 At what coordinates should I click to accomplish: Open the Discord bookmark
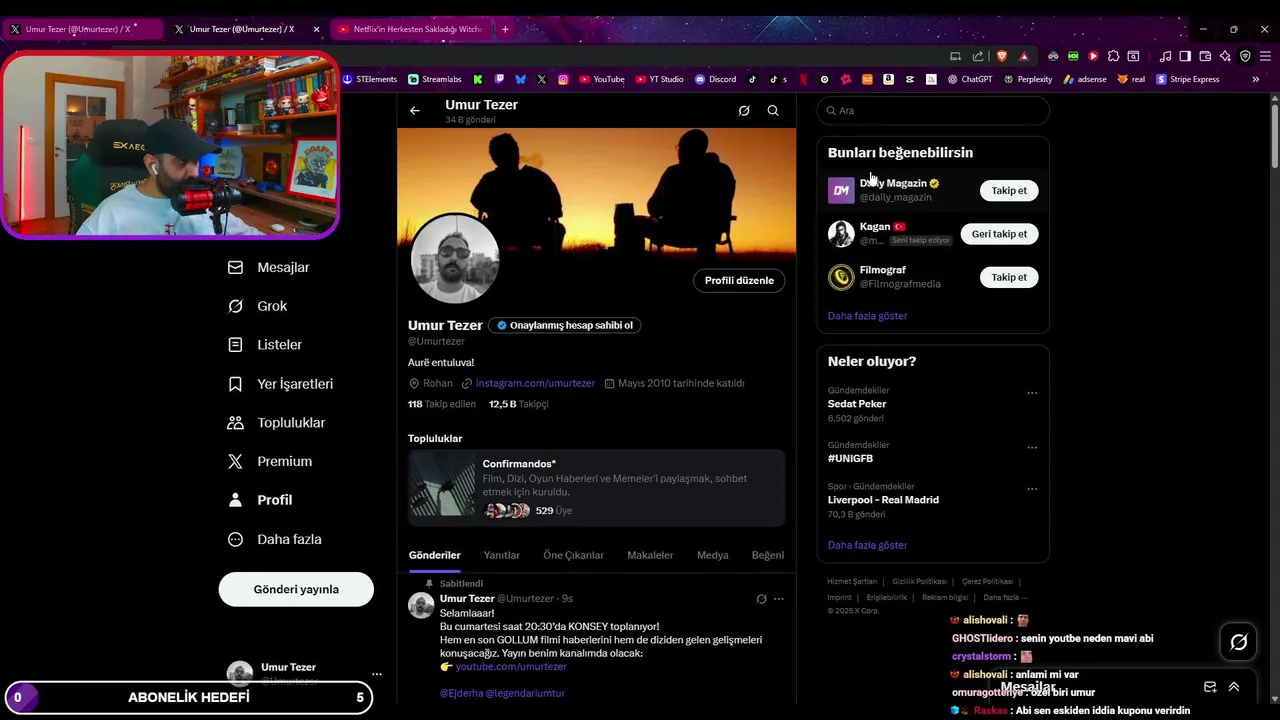coord(716,79)
